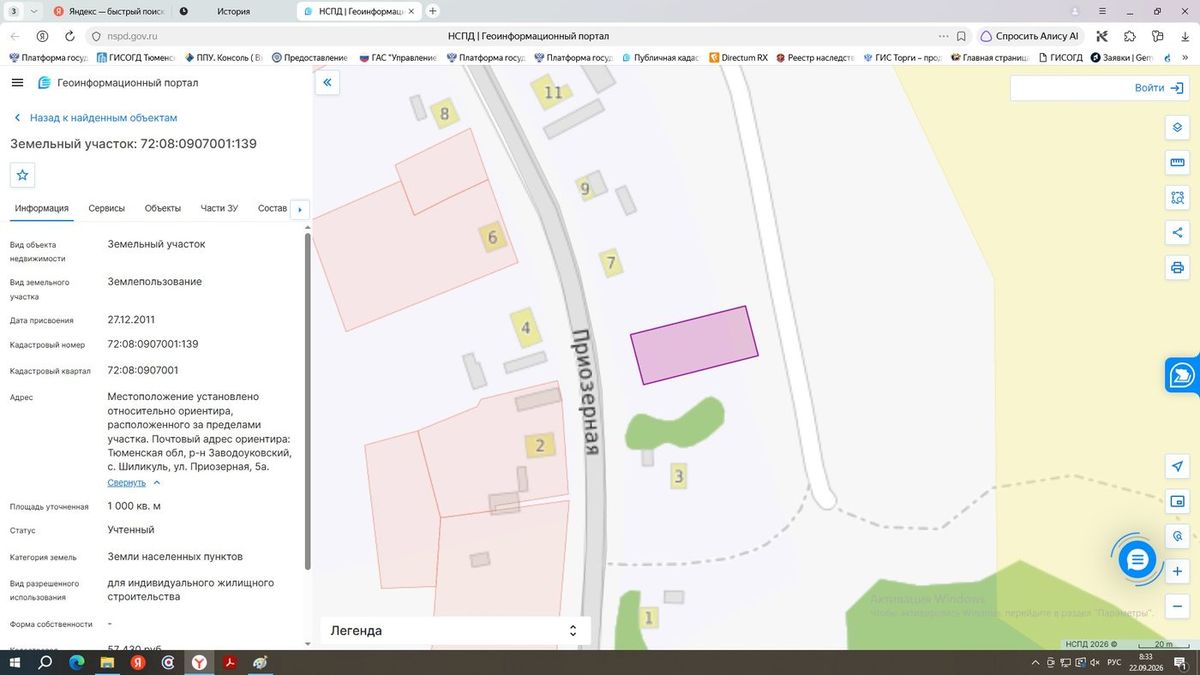Open the tab group counter dropdown
This screenshot has width=1200, height=675.
pos(24,11)
